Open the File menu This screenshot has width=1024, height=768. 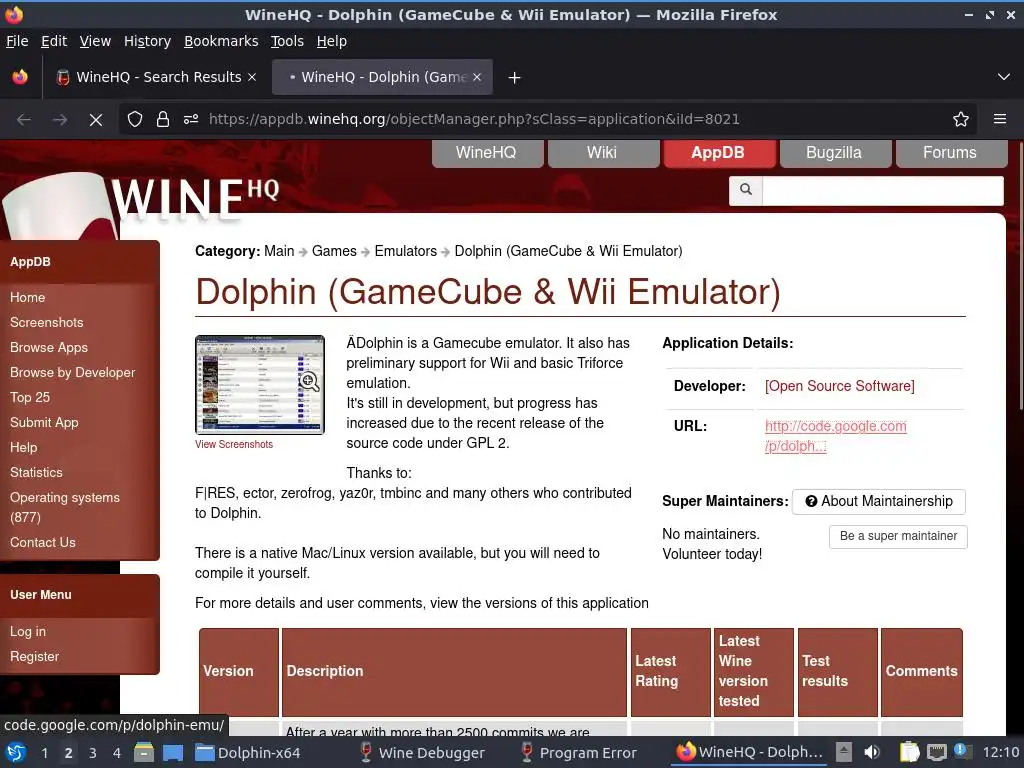coord(17,41)
